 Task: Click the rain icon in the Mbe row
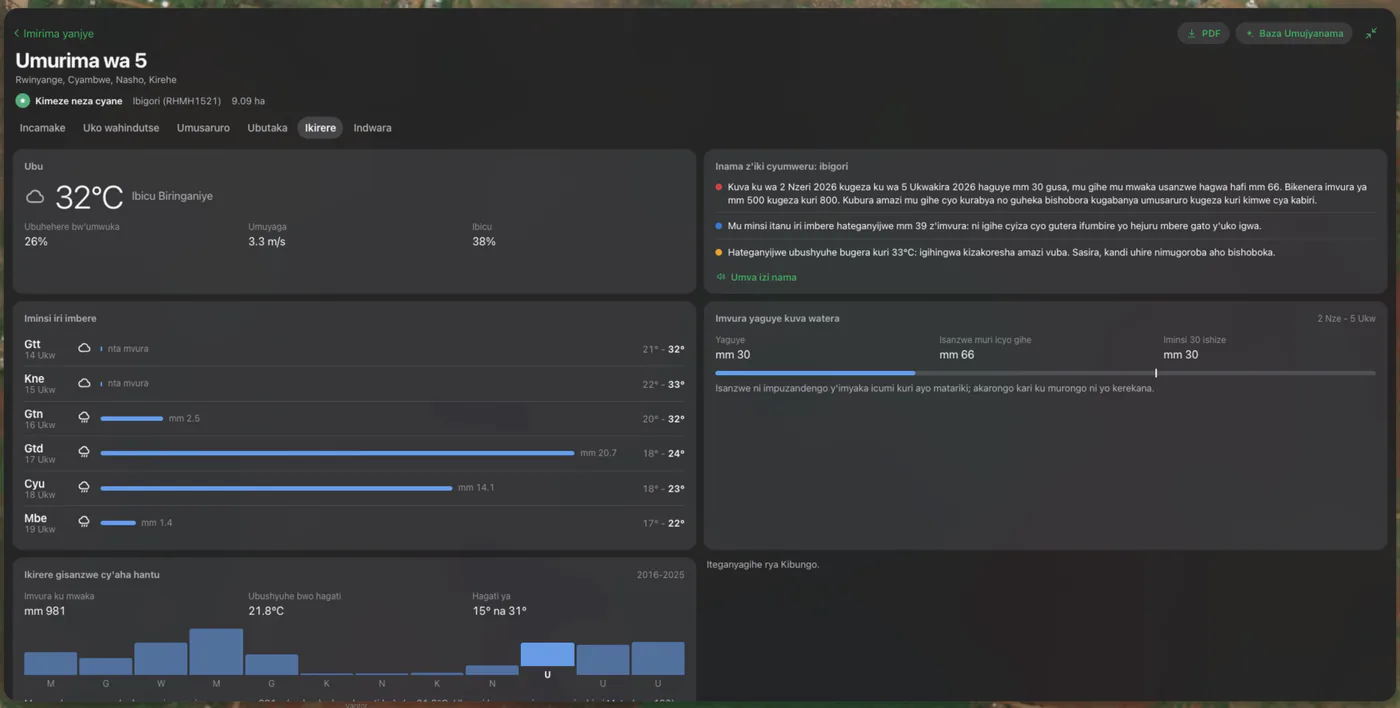point(84,523)
